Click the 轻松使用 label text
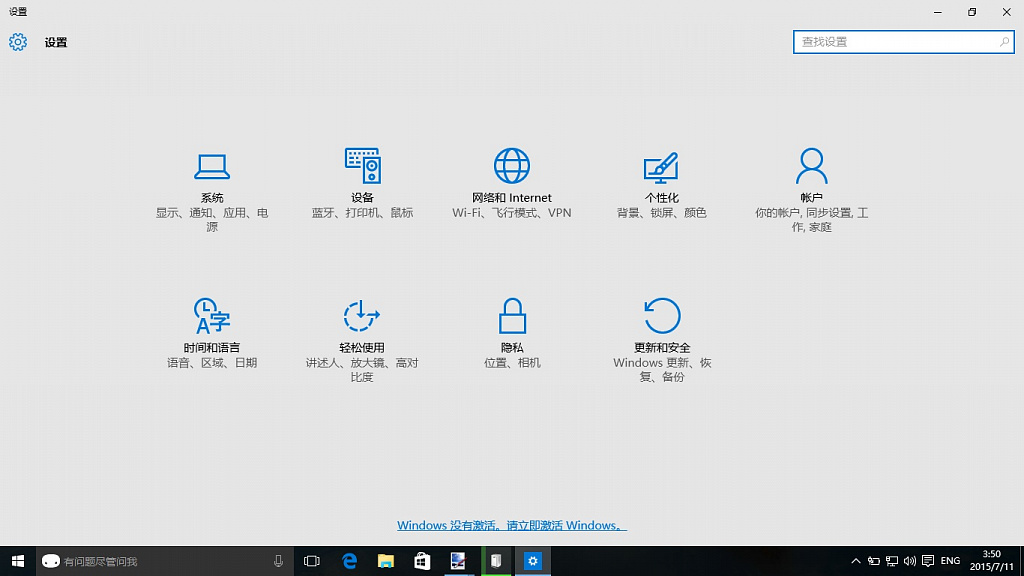The image size is (1024, 576). point(362,347)
